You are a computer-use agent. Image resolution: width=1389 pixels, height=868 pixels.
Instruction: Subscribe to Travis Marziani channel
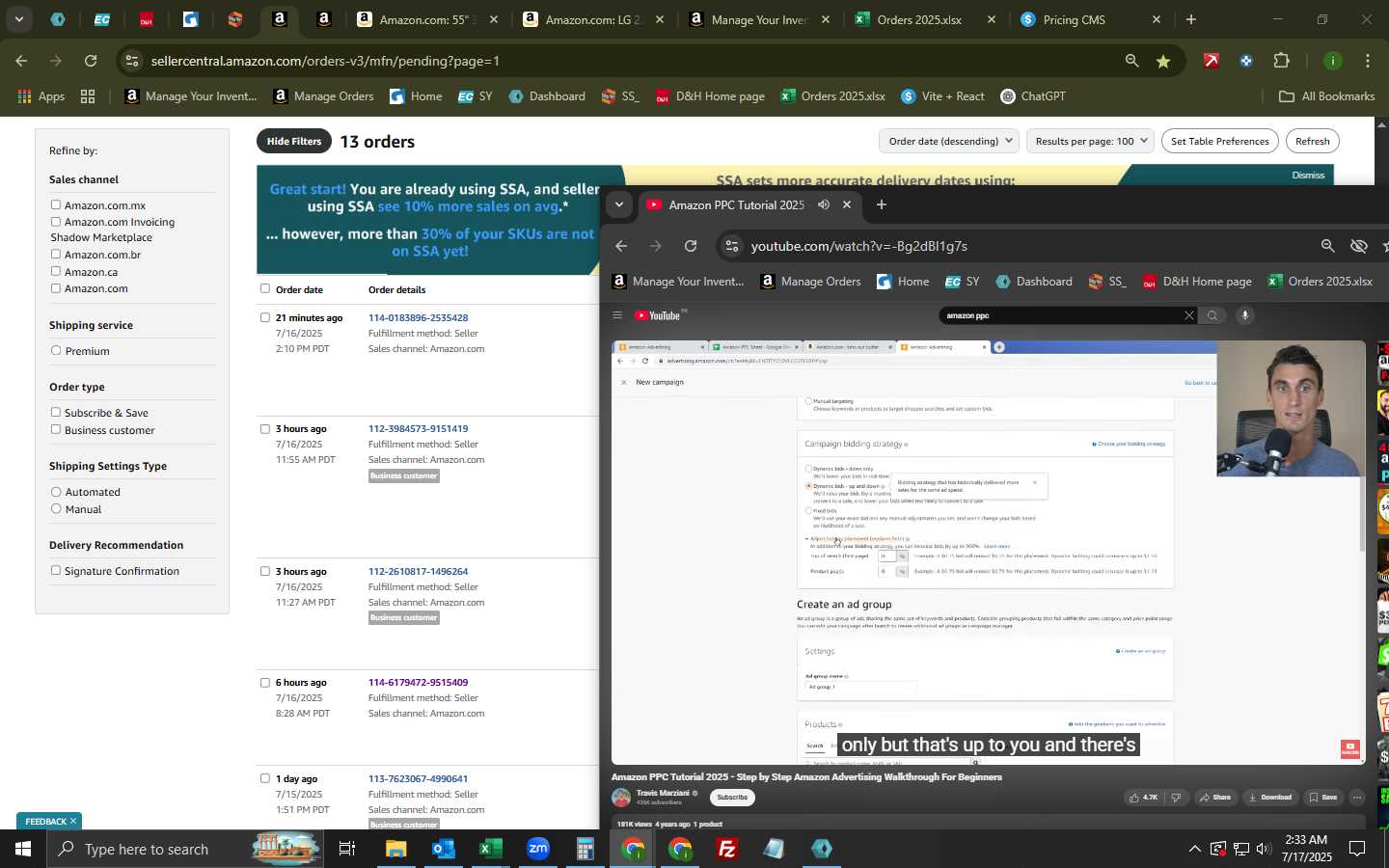coord(732,798)
